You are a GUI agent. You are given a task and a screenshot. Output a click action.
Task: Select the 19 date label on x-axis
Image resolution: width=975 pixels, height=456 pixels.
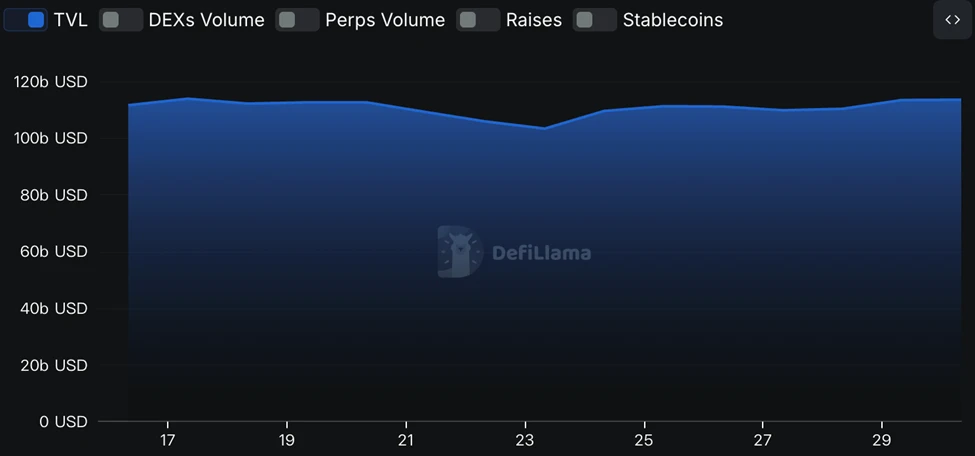coord(287,440)
